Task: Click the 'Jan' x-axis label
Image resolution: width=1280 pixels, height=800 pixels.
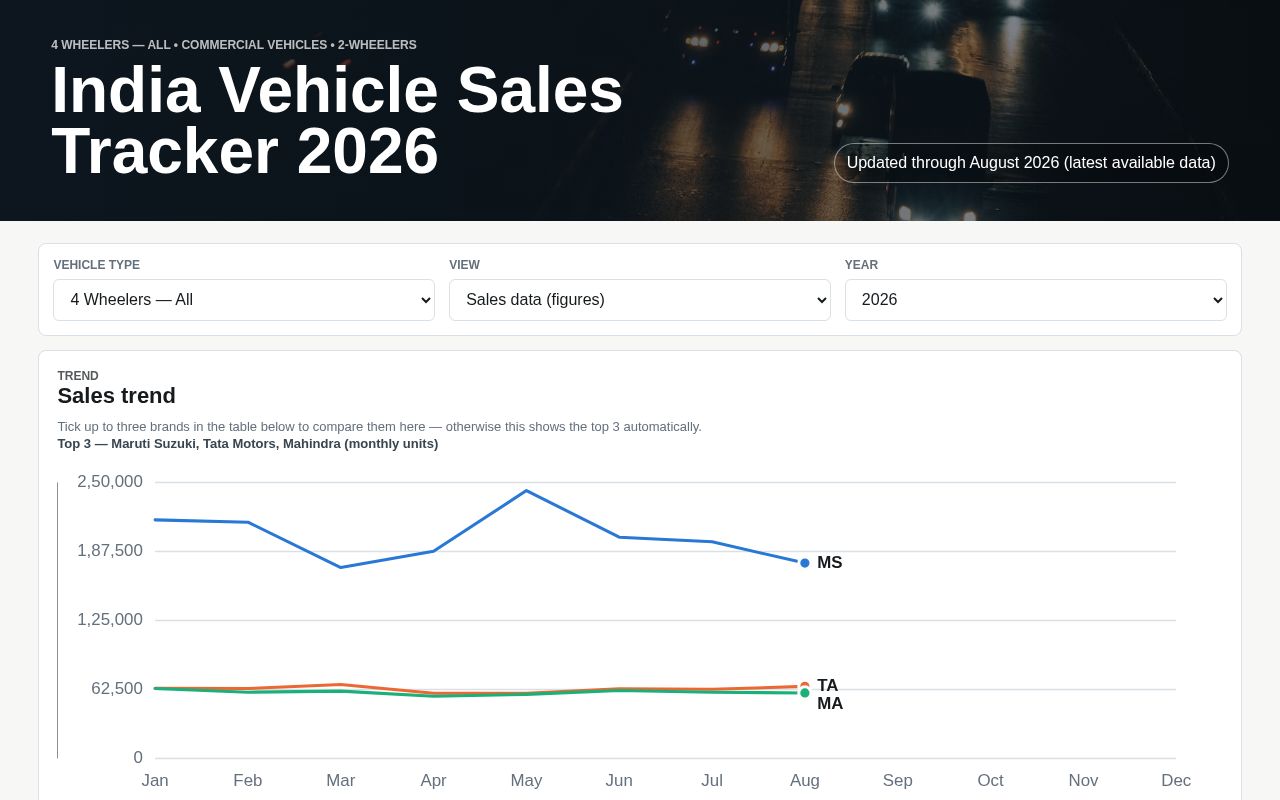Action: pyautogui.click(x=155, y=781)
